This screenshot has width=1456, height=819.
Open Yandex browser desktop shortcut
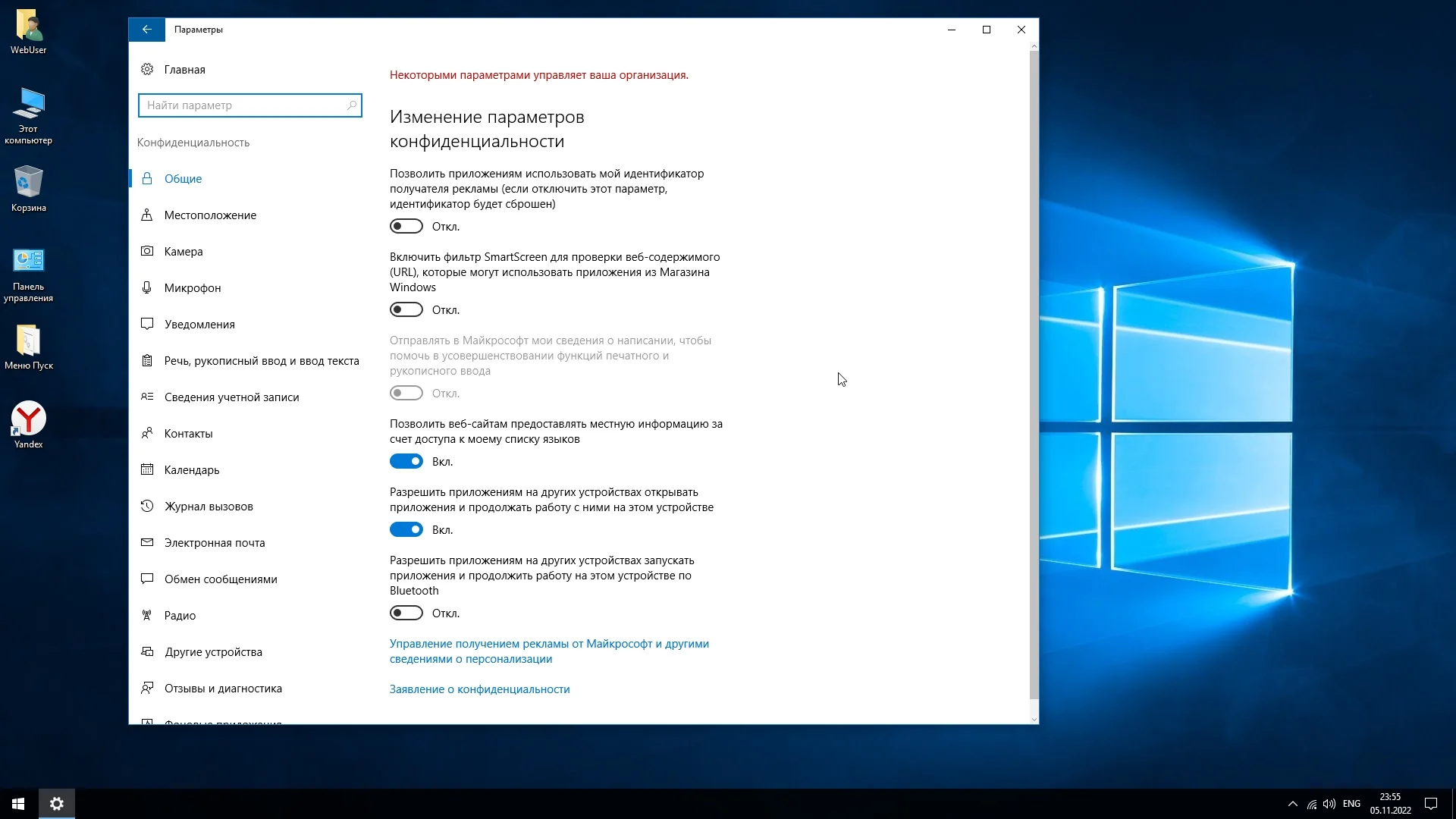[28, 419]
